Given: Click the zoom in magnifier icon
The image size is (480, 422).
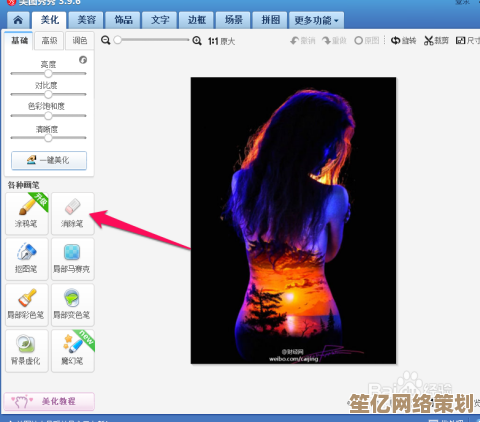Looking at the screenshot, I should coord(197,41).
